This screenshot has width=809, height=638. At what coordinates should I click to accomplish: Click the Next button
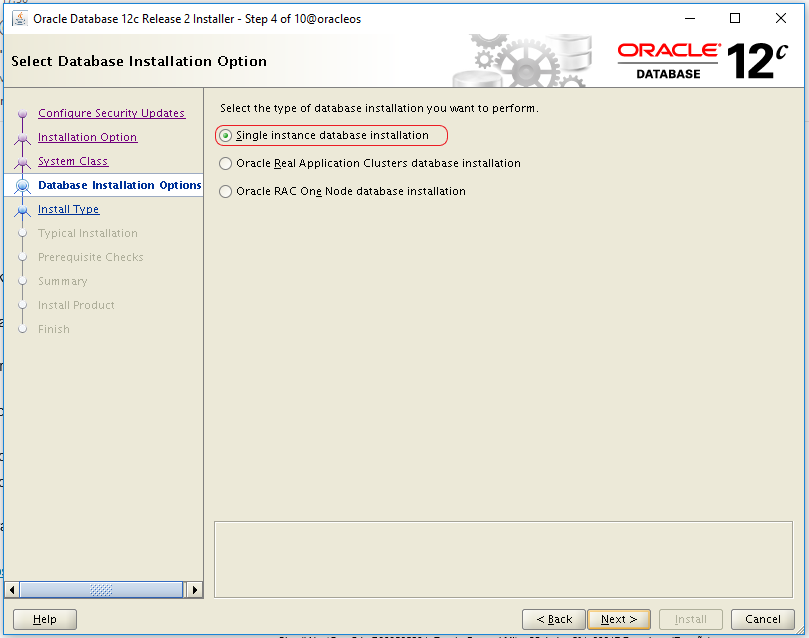619,619
